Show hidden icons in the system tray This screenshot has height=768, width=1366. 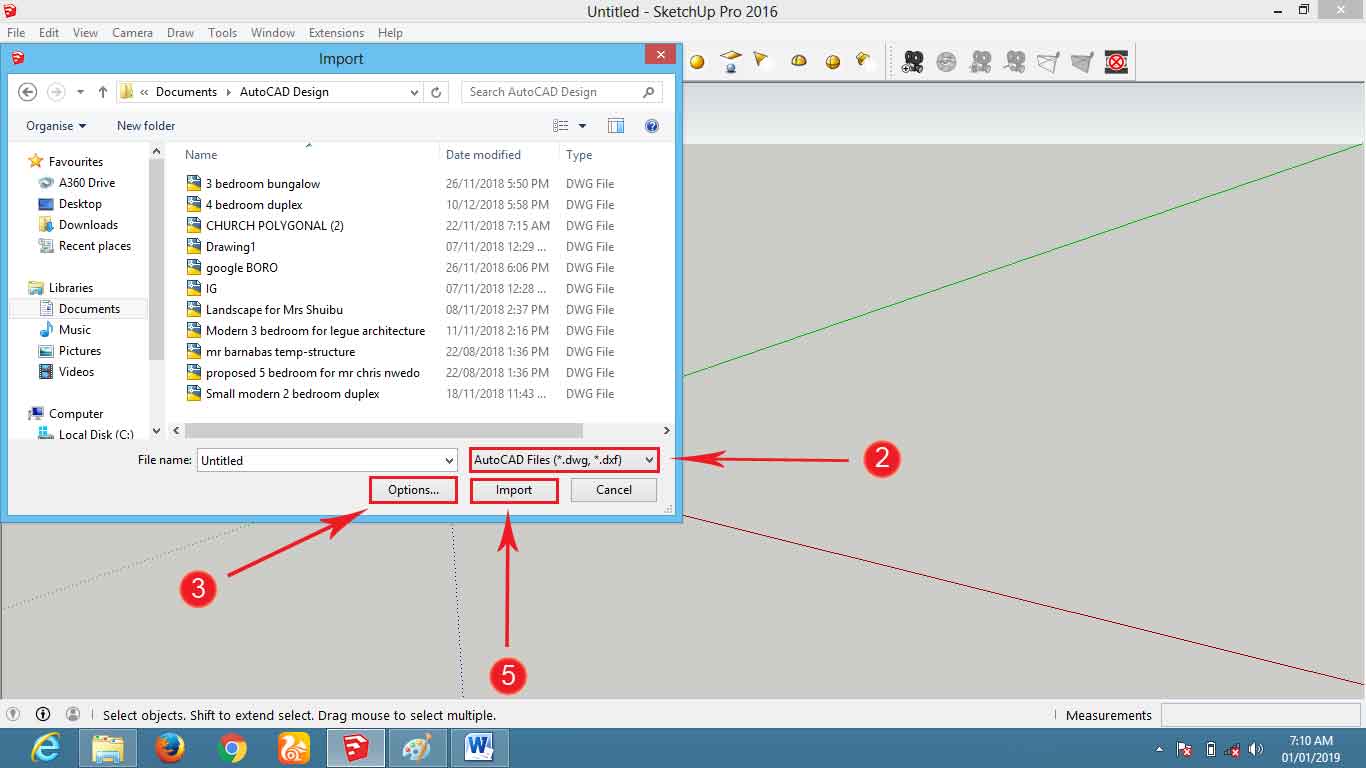1159,749
